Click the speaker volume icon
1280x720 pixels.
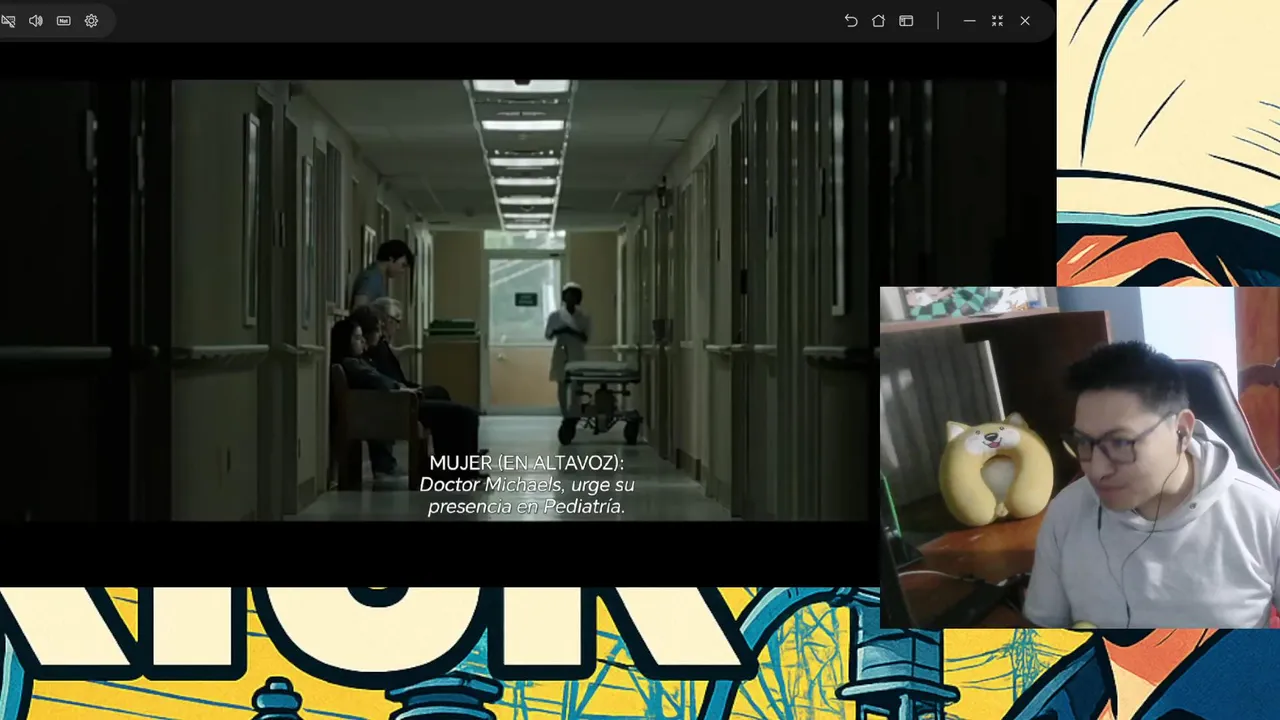(36, 21)
